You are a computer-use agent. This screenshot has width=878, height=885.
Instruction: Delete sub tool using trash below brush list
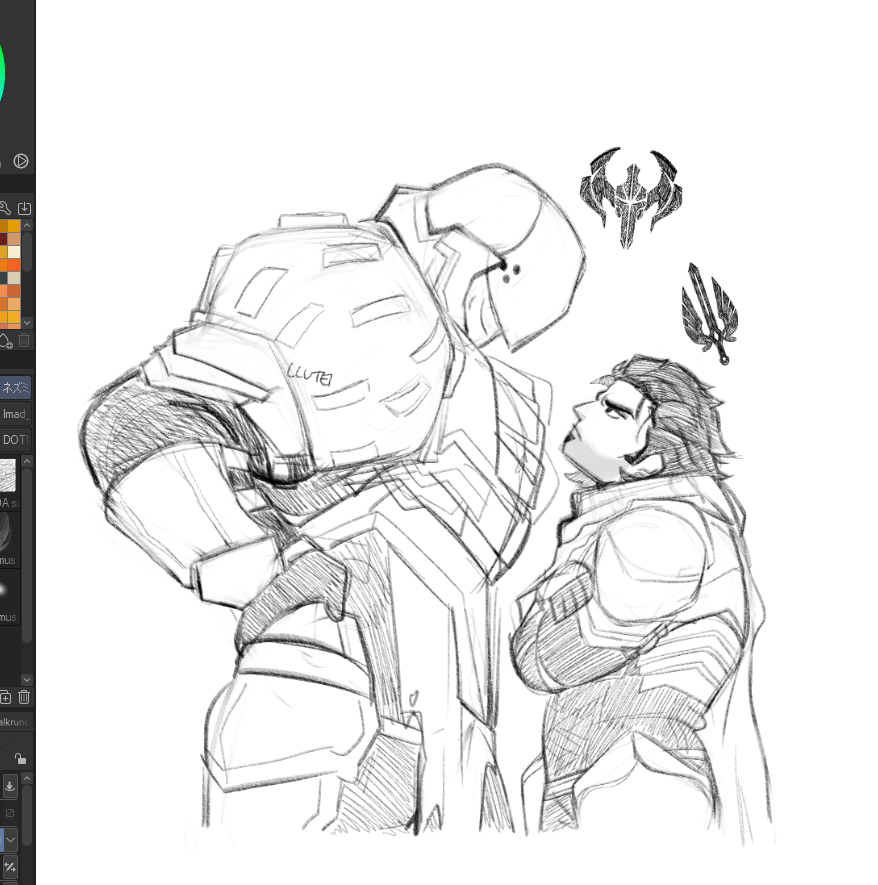point(24,696)
